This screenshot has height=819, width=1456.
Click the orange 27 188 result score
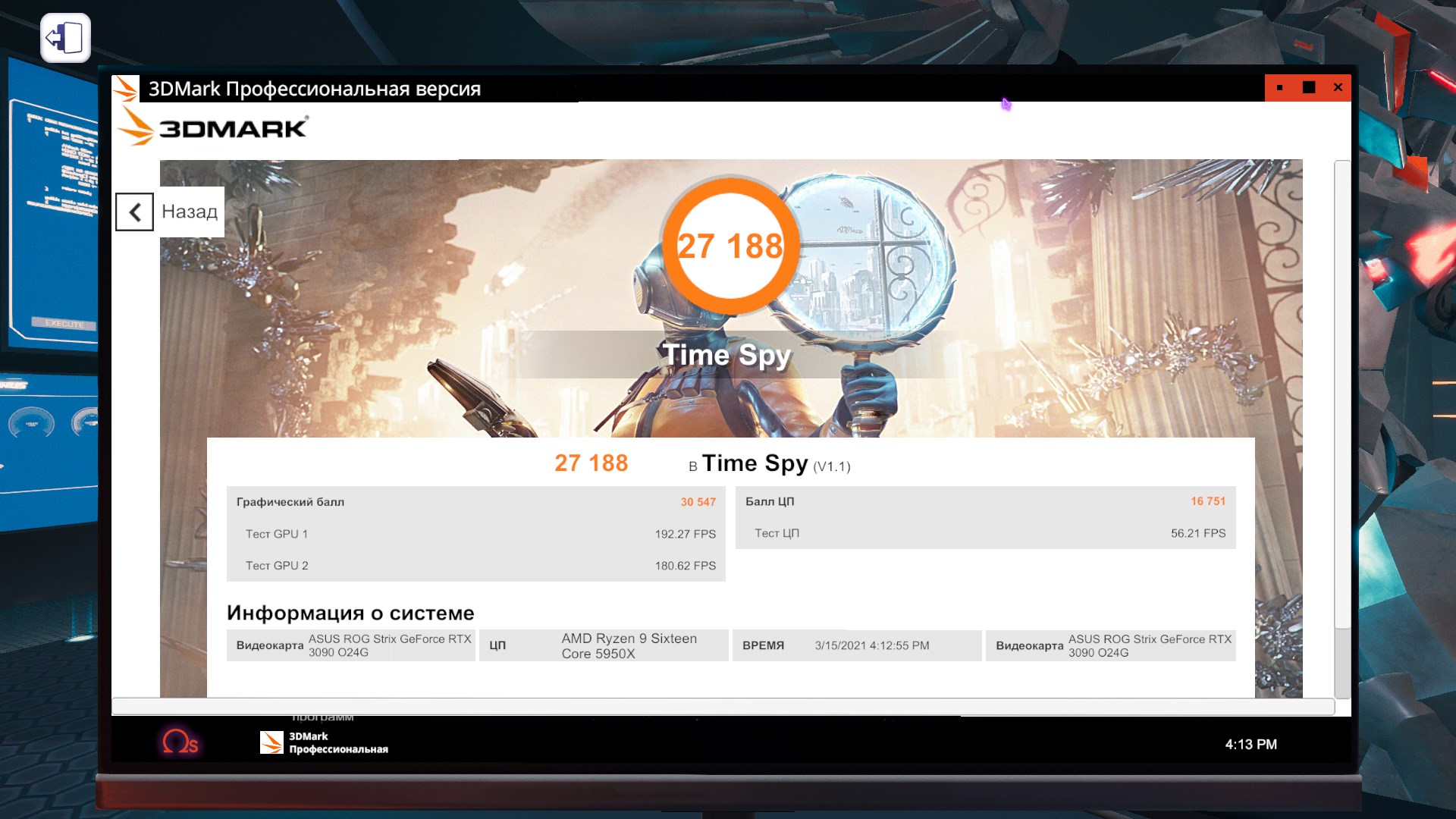pyautogui.click(x=591, y=463)
